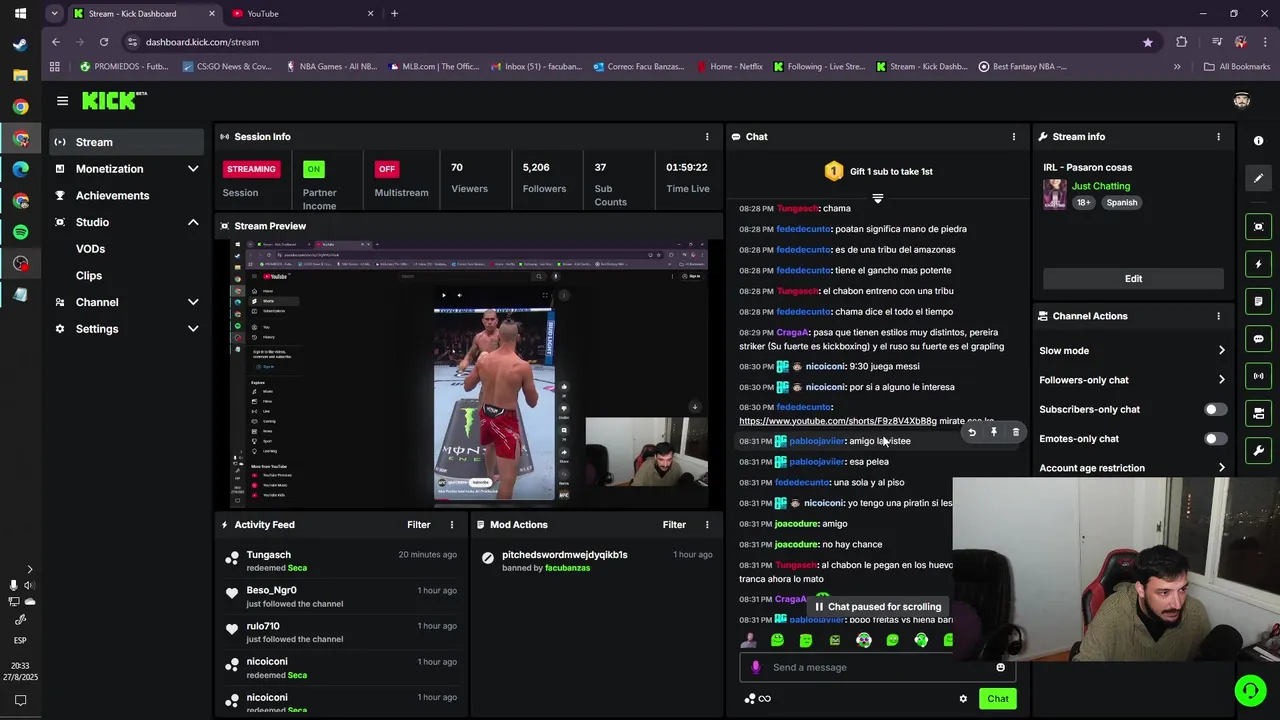Toggle the broadcast signal icon in the right sidebar

coord(1259,376)
